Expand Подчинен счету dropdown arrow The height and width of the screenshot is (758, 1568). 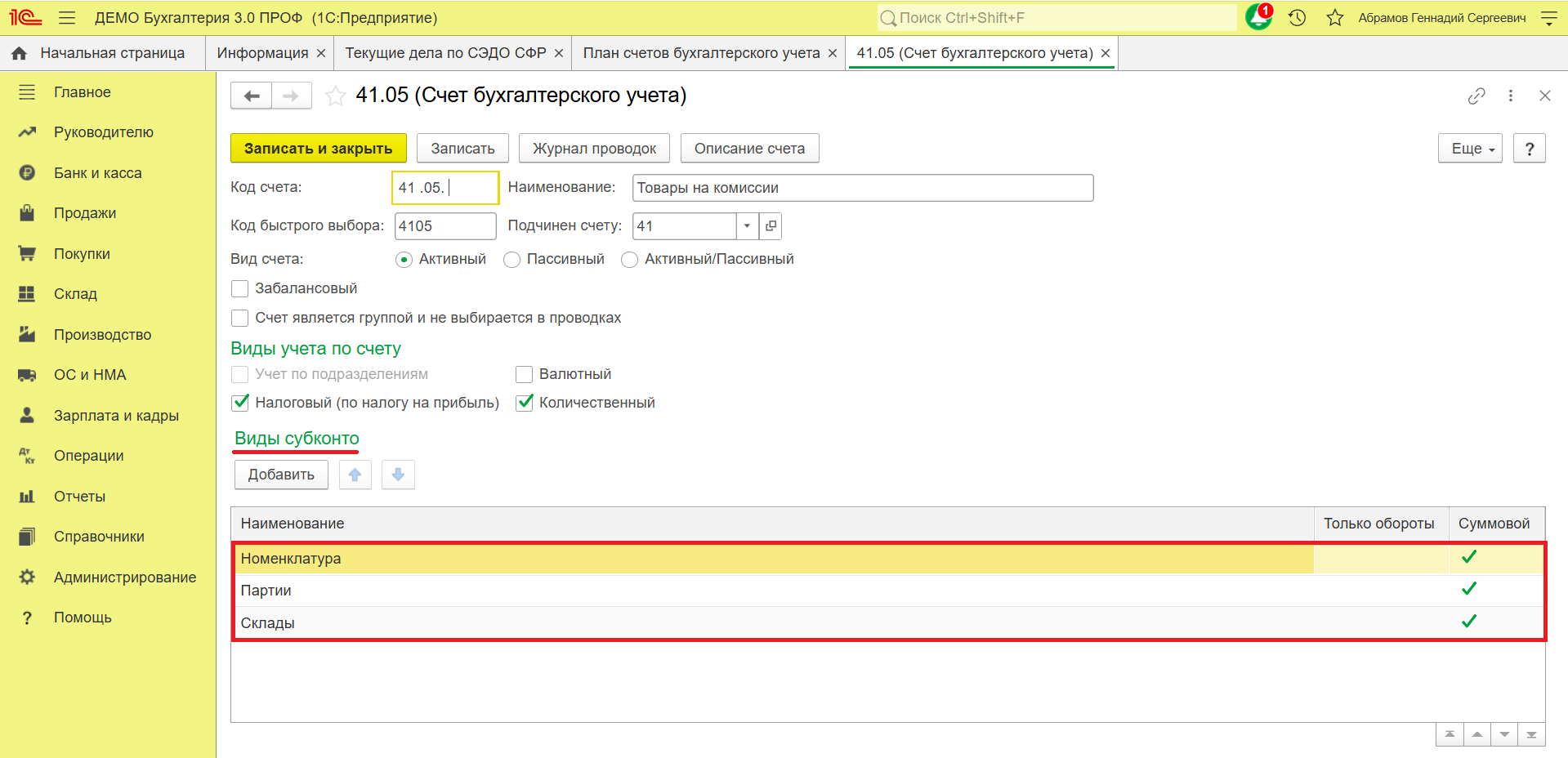(747, 226)
